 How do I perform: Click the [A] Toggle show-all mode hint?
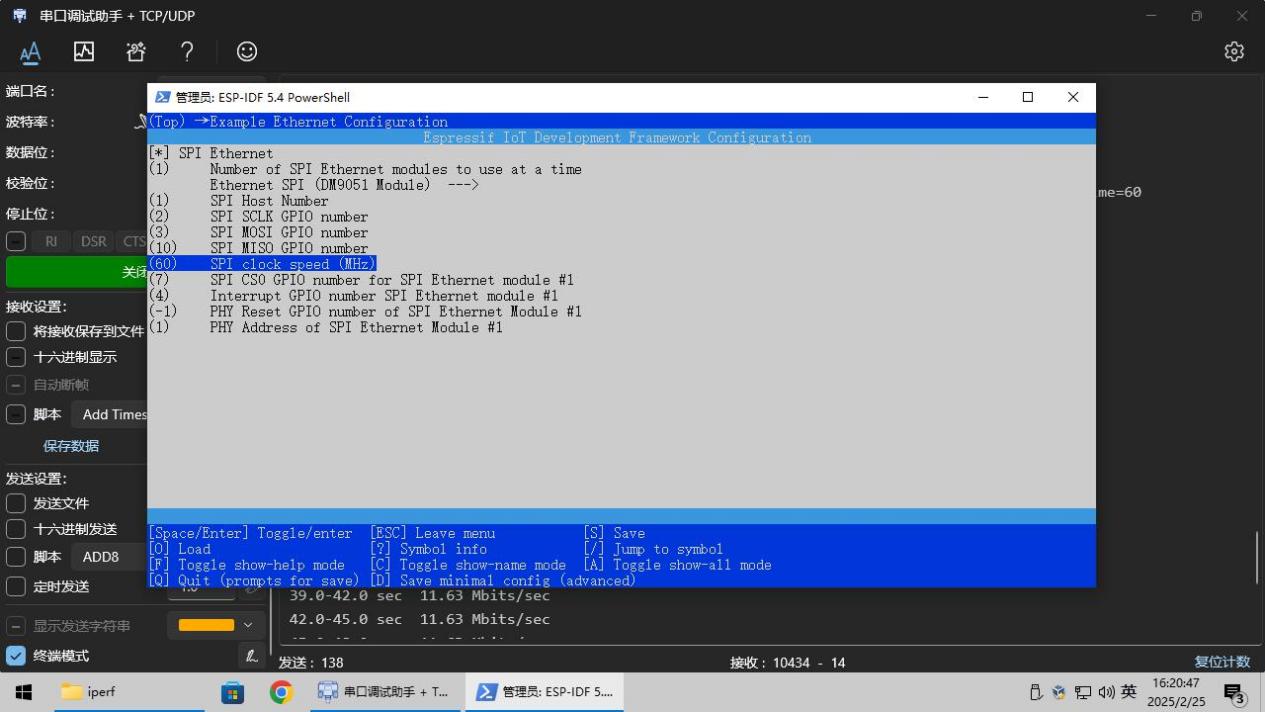(x=677, y=565)
